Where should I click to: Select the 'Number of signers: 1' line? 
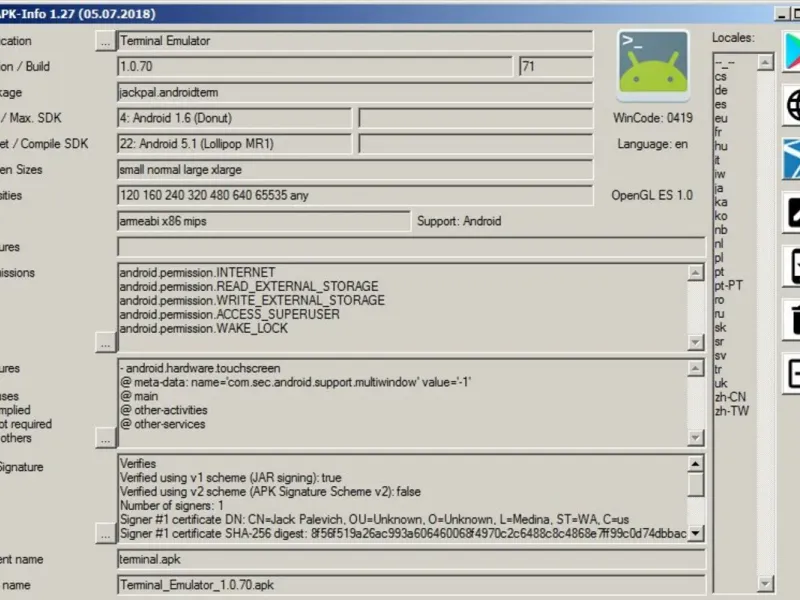[171, 506]
